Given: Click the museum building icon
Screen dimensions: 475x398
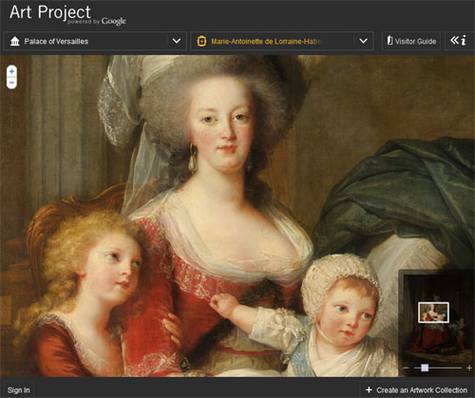Looking at the screenshot, I should tap(15, 42).
